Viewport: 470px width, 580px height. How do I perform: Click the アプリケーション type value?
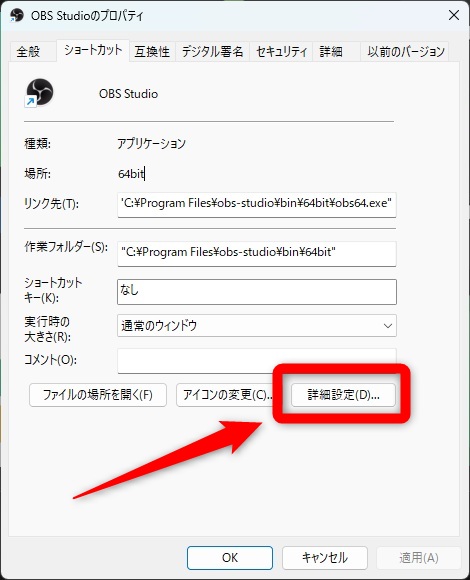pyautogui.click(x=151, y=144)
